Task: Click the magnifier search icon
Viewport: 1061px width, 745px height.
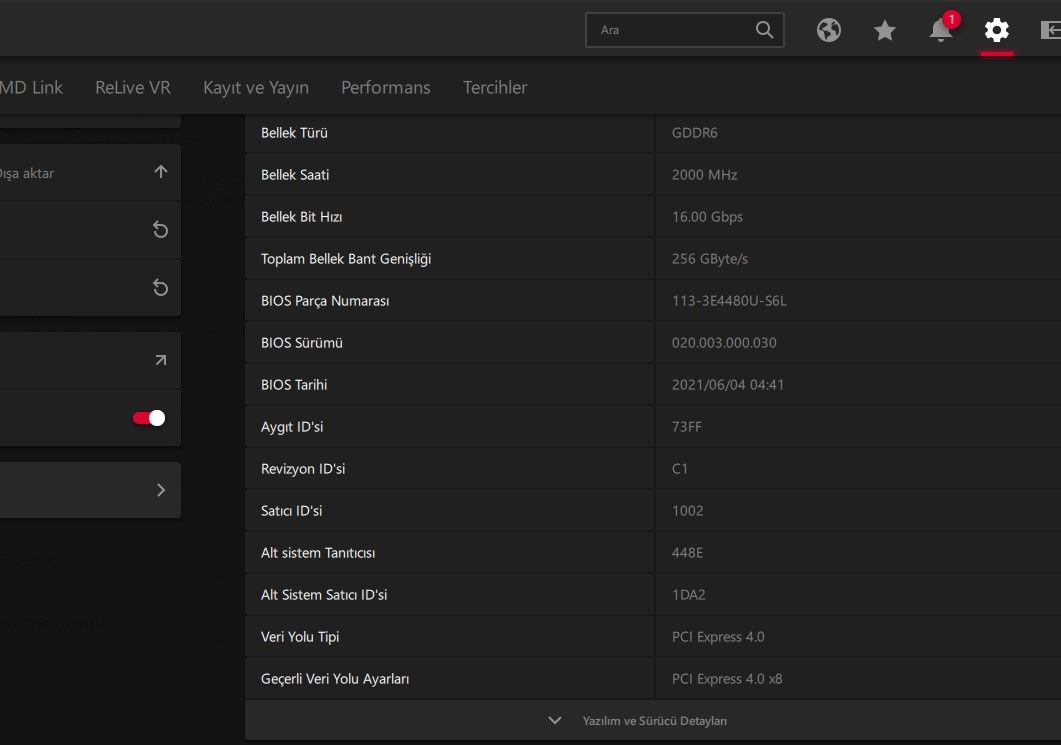Action: pos(765,30)
